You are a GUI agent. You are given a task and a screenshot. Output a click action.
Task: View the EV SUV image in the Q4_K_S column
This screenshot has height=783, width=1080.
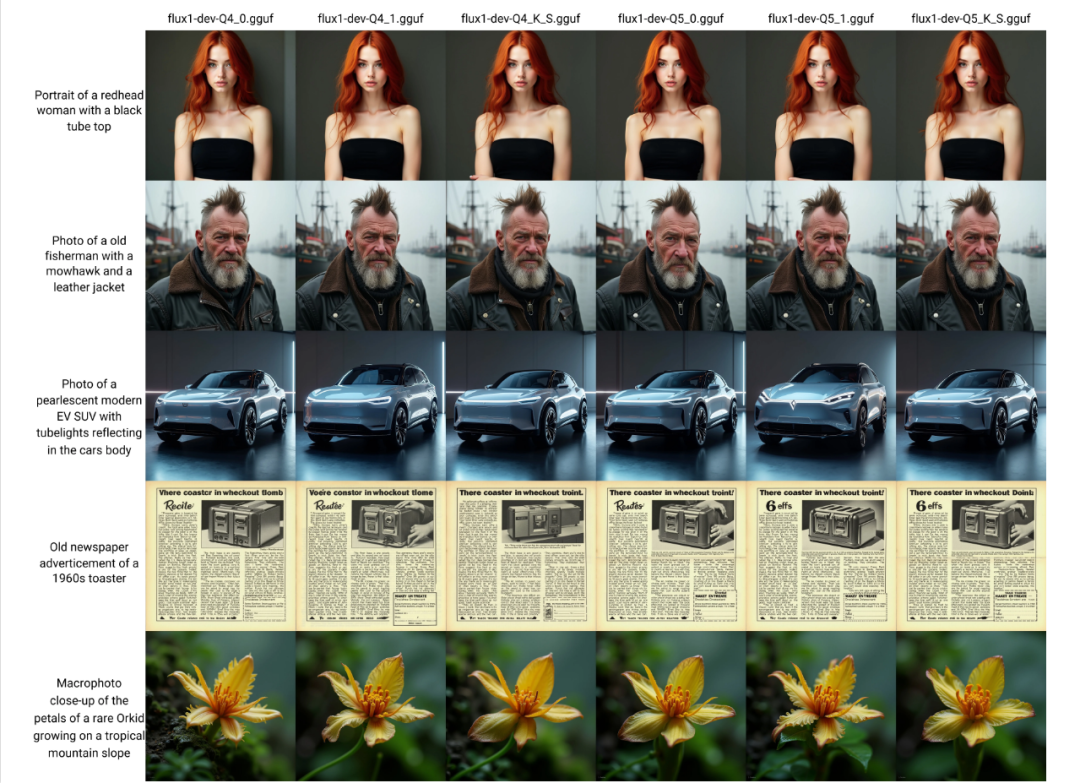(x=521, y=406)
